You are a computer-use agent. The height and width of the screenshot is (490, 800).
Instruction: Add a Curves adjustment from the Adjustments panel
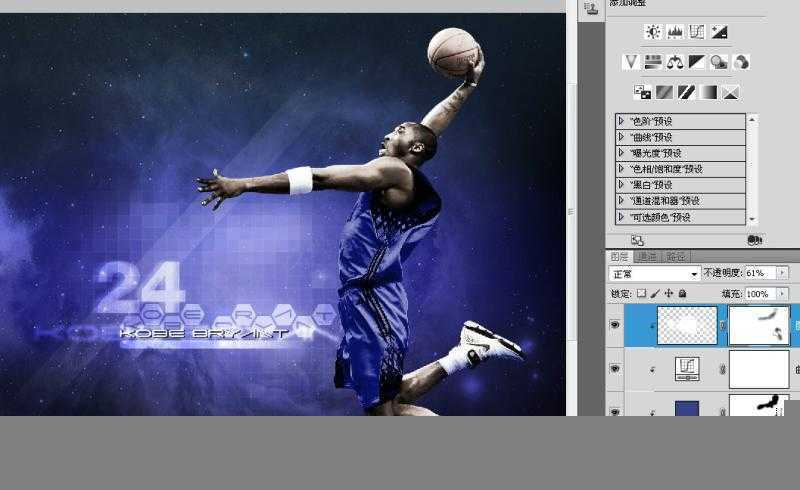pos(696,32)
